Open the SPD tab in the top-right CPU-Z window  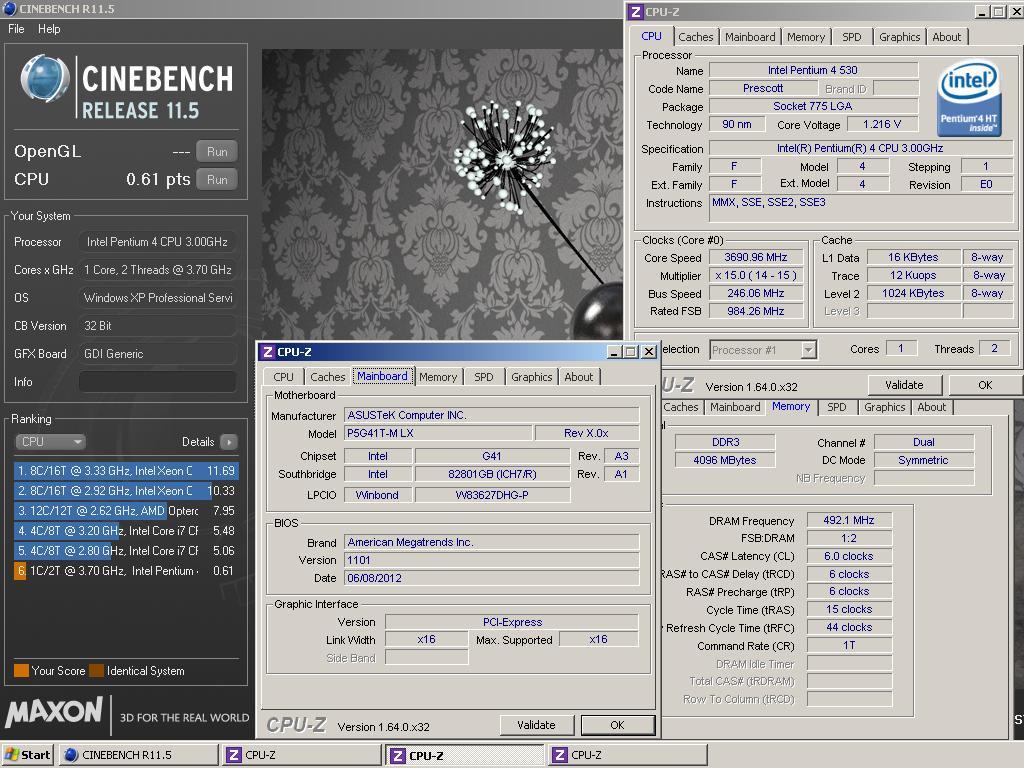coord(852,37)
